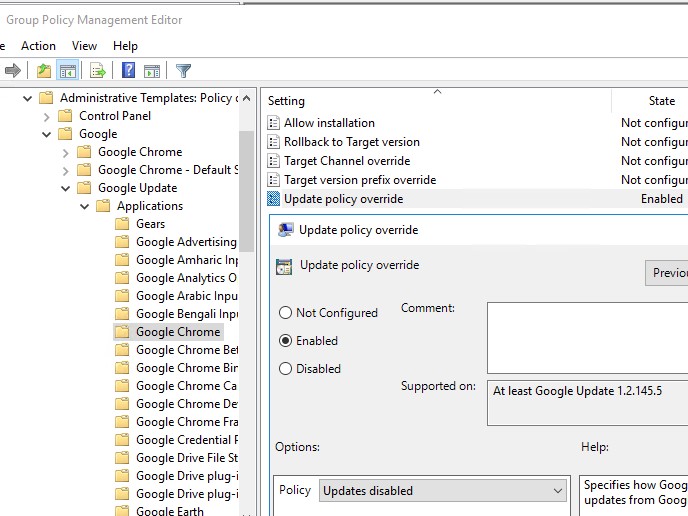The image size is (688, 516).
Task: Click the Up one level folder icon
Action: click(44, 70)
